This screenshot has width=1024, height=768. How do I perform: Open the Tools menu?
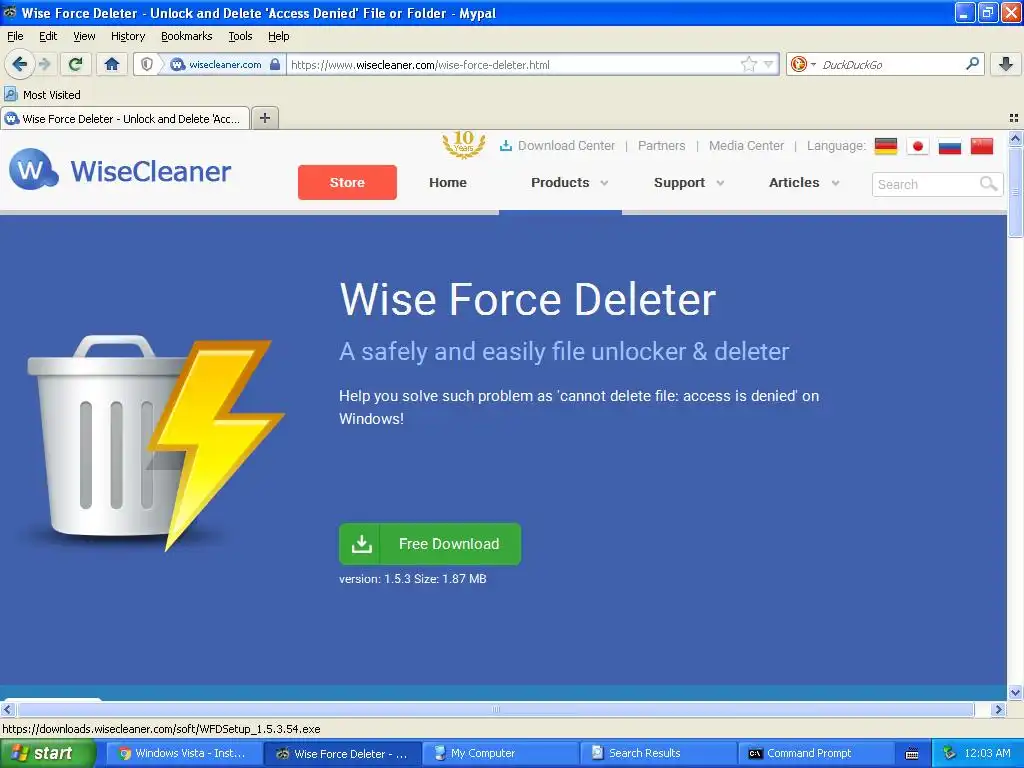[240, 36]
